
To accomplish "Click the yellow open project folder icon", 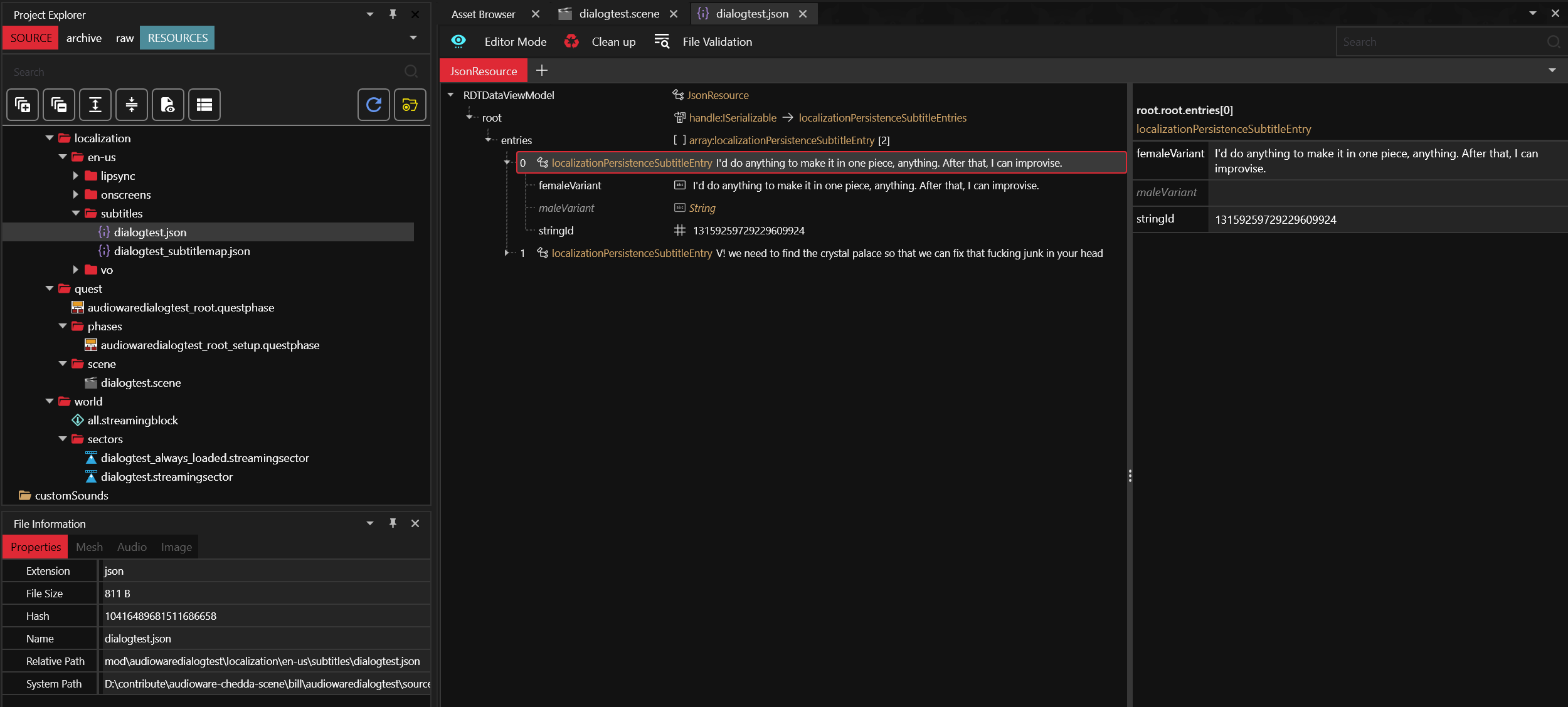I will pos(410,105).
